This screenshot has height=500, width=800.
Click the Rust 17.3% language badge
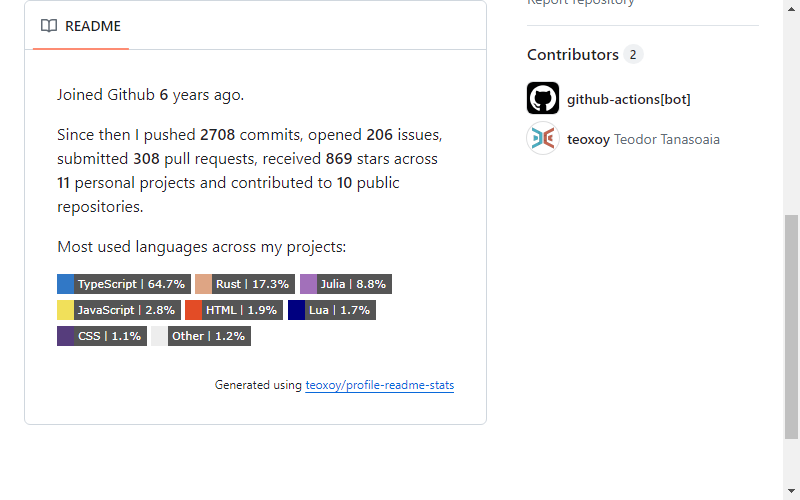pyautogui.click(x=245, y=284)
